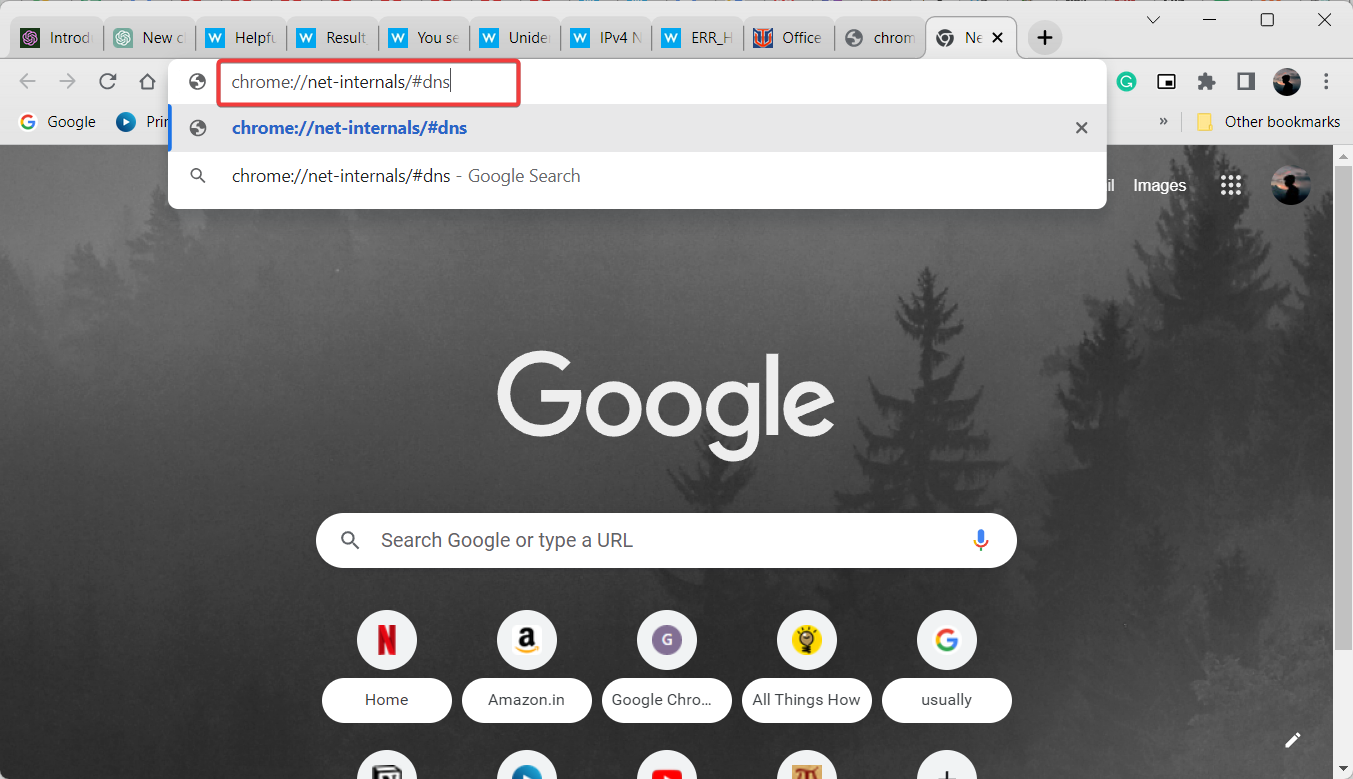Switch to the Office tab
The image size is (1353, 779).
coord(788,38)
